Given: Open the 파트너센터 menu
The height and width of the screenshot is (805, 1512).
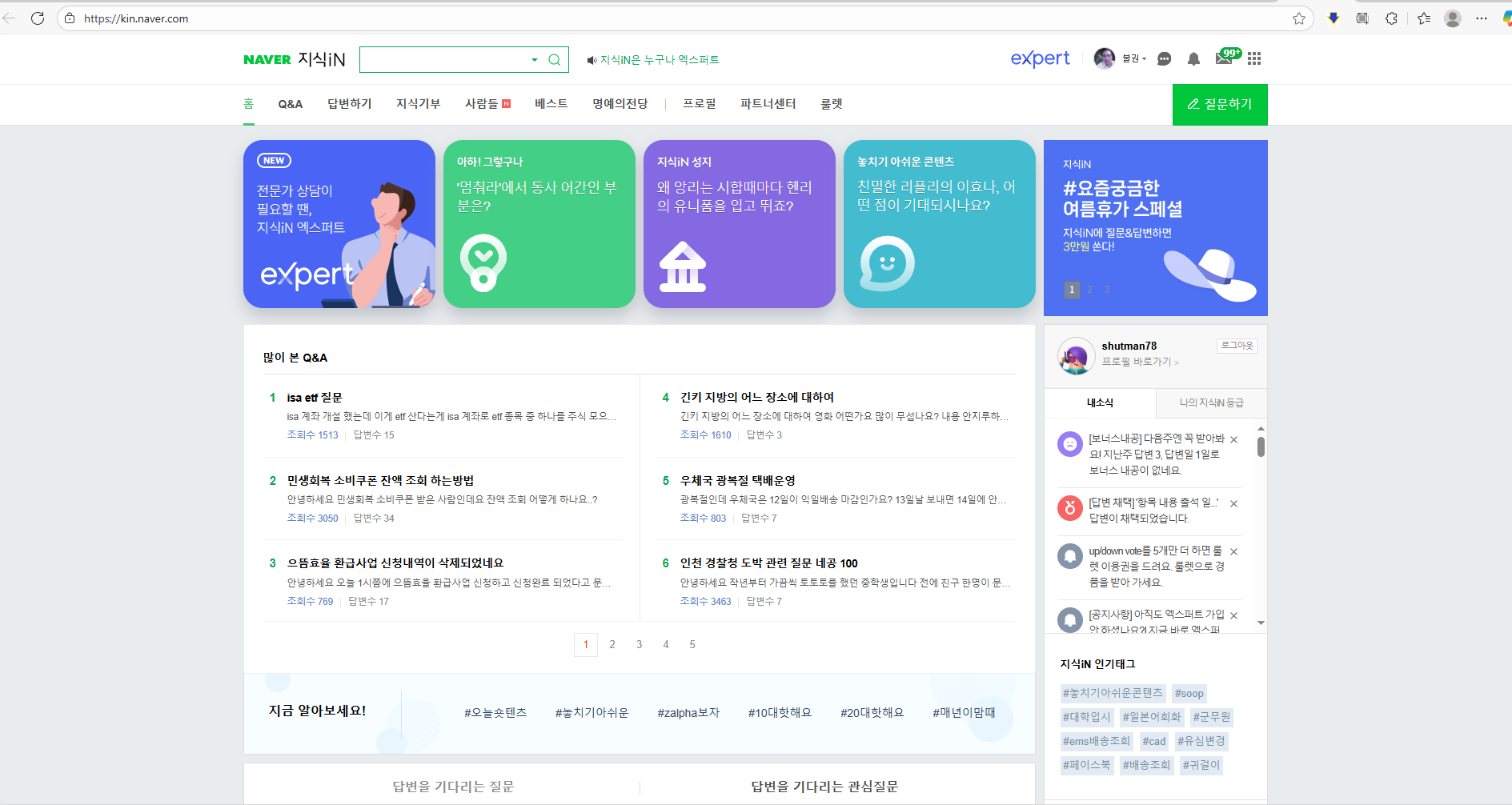Looking at the screenshot, I should point(768,104).
